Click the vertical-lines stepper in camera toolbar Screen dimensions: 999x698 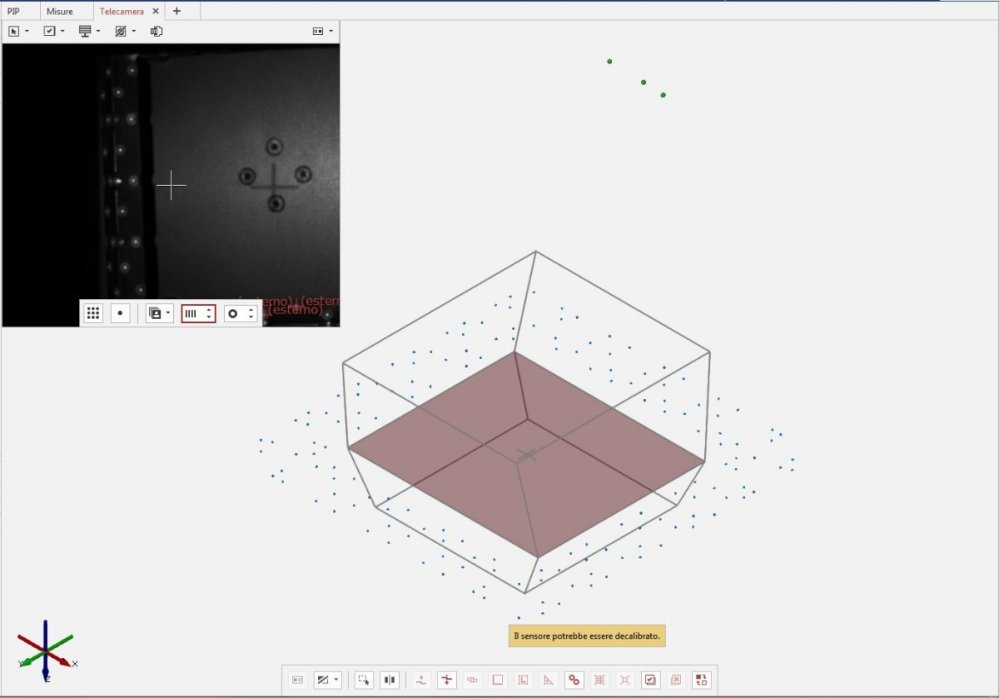pos(198,313)
